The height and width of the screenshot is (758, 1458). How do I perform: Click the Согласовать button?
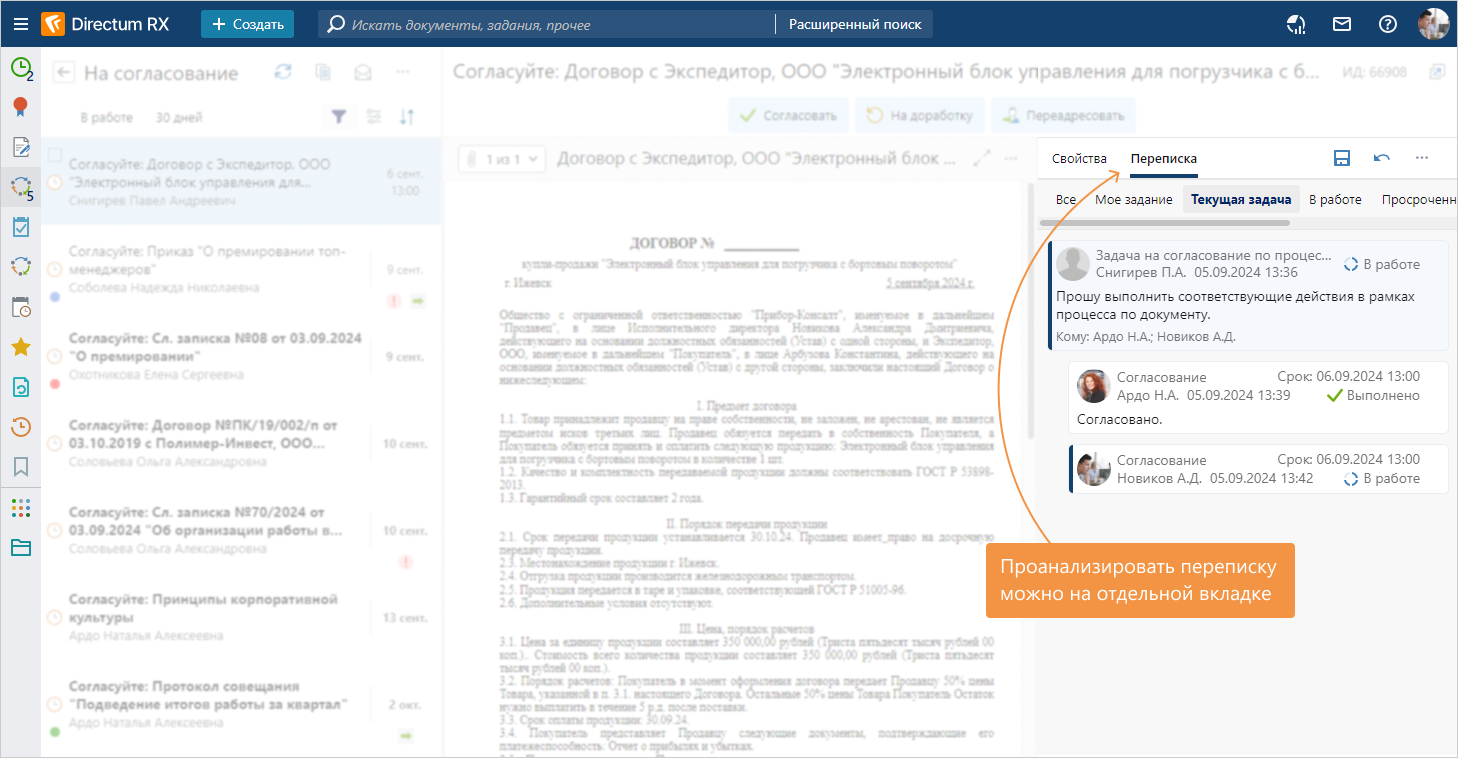pos(788,115)
